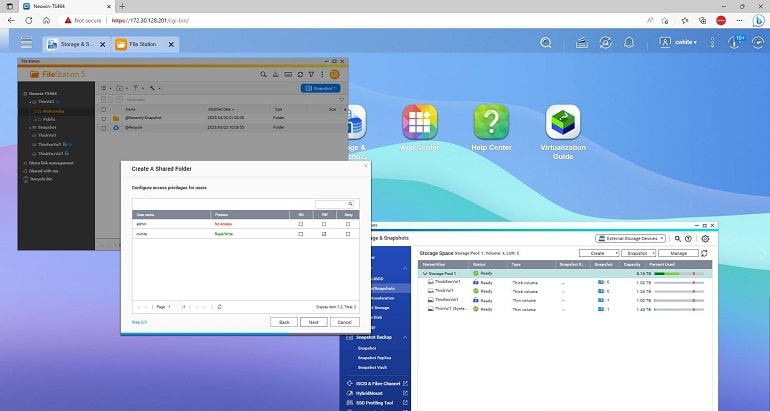Switch to Storage & S... taskbar tab
Viewport: 770px width, 411px height.
(76, 44)
